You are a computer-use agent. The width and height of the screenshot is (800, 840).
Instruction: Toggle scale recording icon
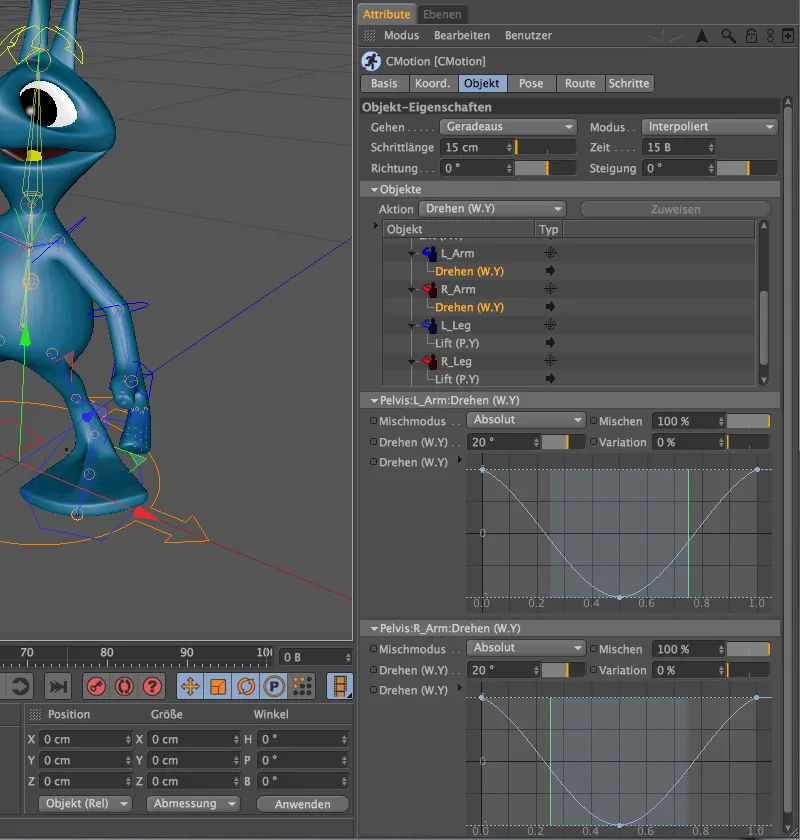coord(216,685)
